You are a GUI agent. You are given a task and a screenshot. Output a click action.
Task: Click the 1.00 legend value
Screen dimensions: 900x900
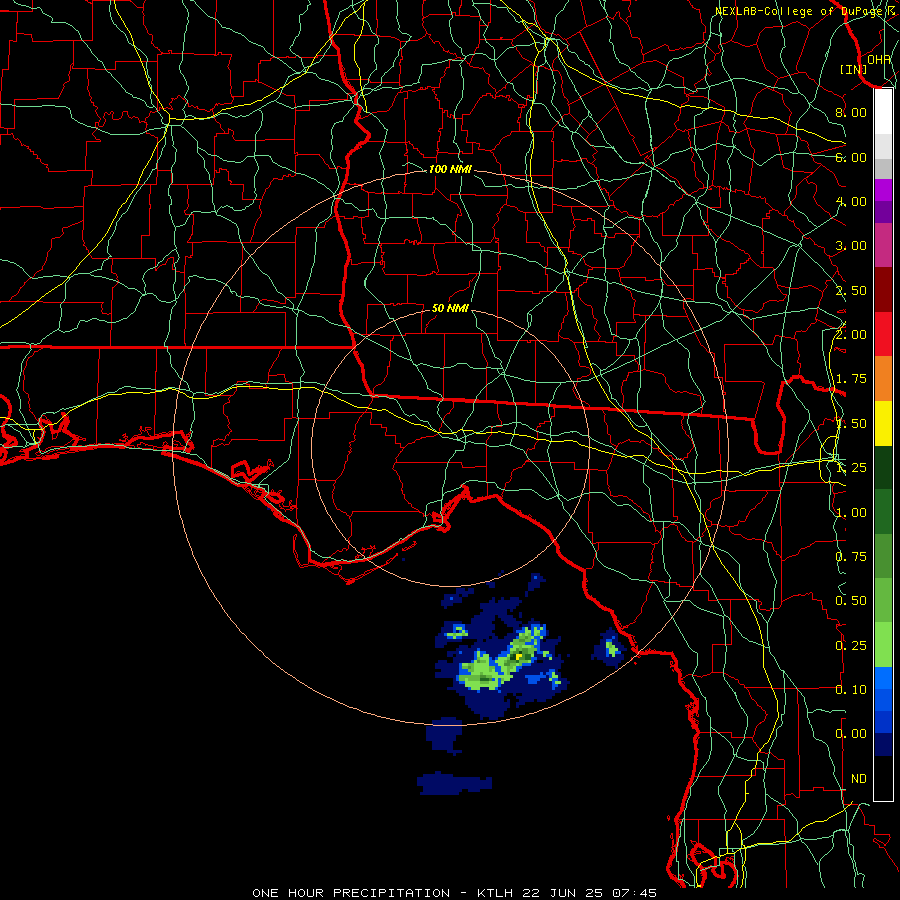point(851,513)
